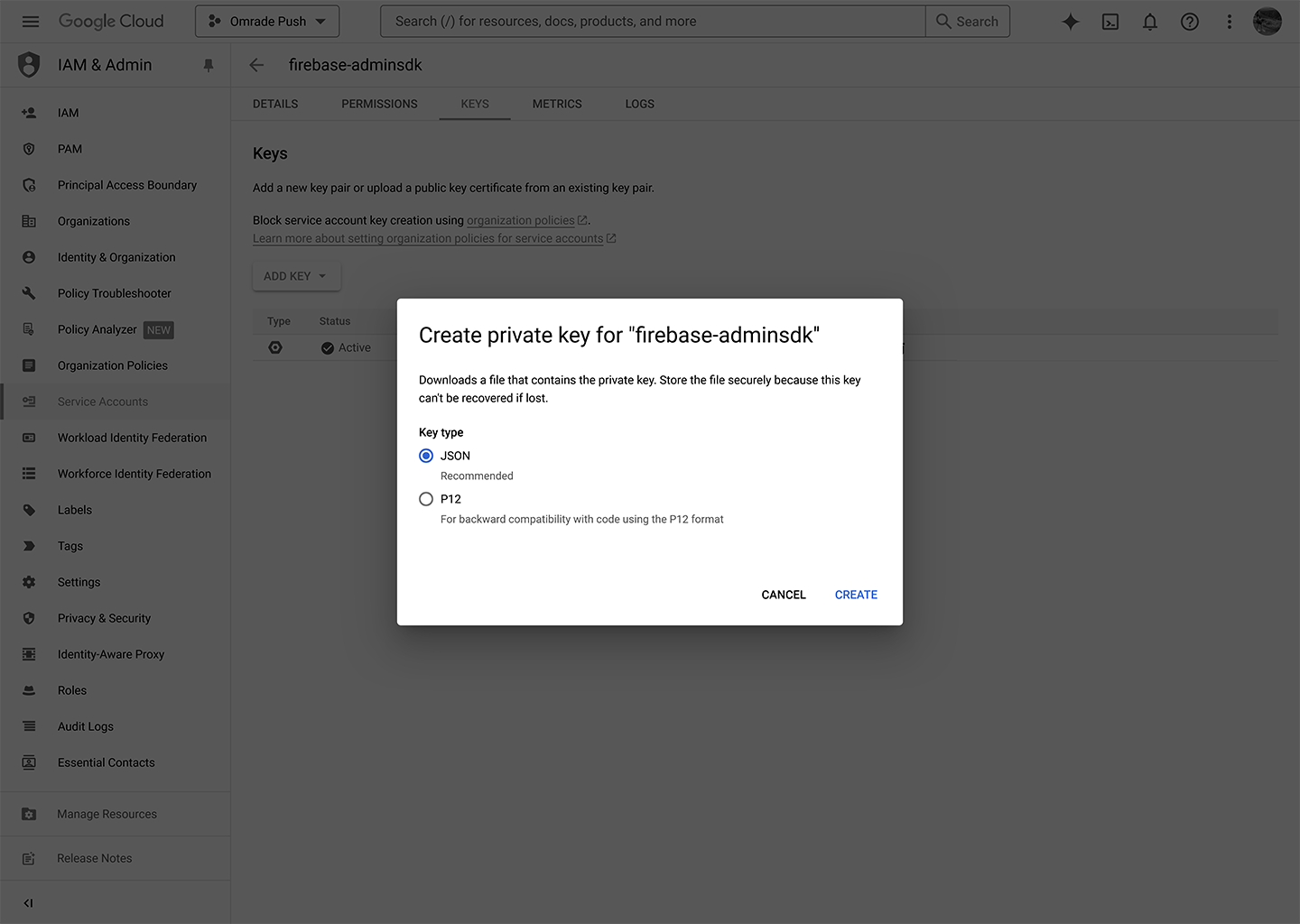Screen dimensions: 1300x924
Task: Open the notifications bell
Action: tap(1150, 22)
